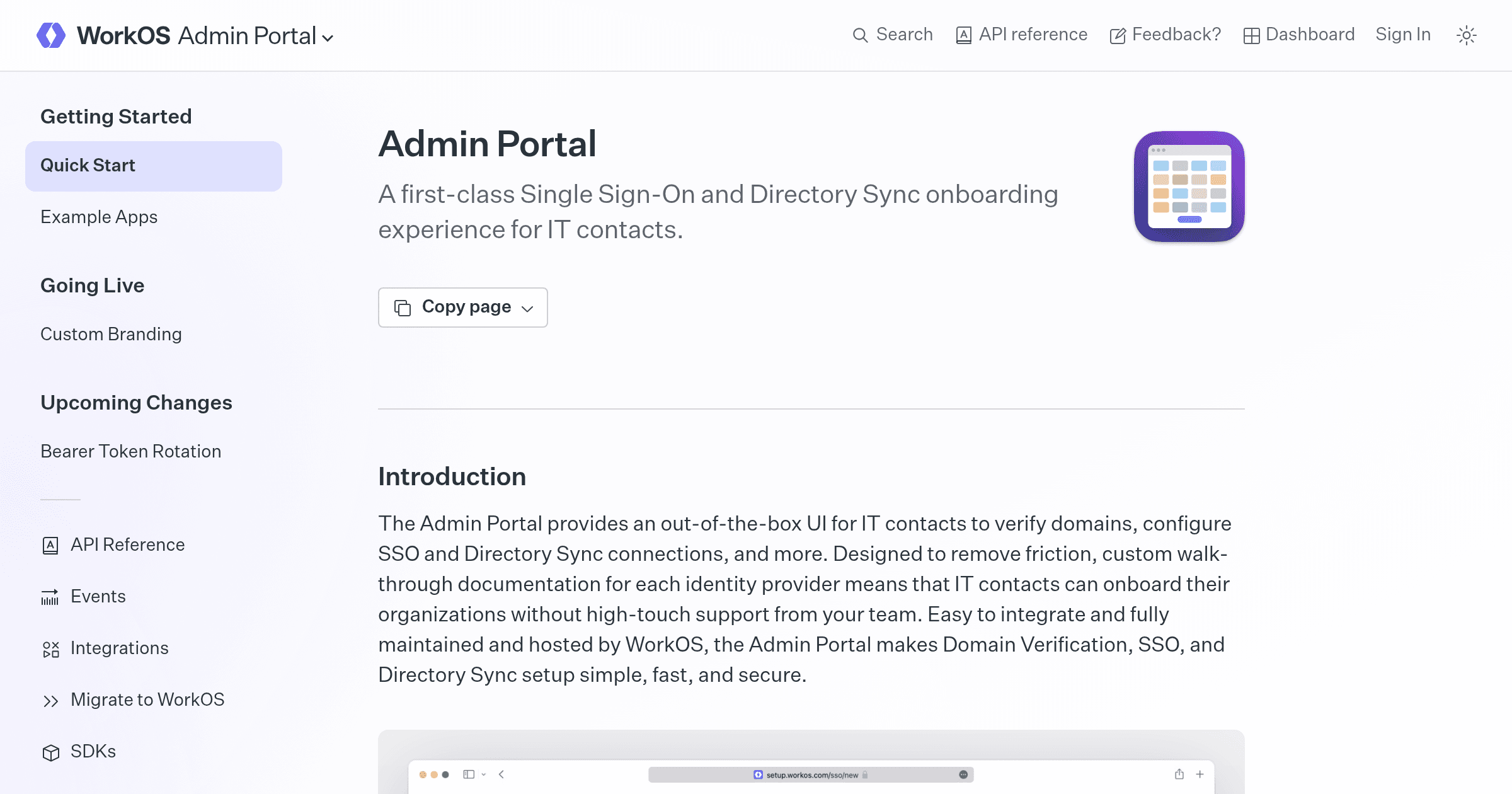The height and width of the screenshot is (794, 1512).
Task: Click the Admin Portal app icon image
Action: point(1189,187)
